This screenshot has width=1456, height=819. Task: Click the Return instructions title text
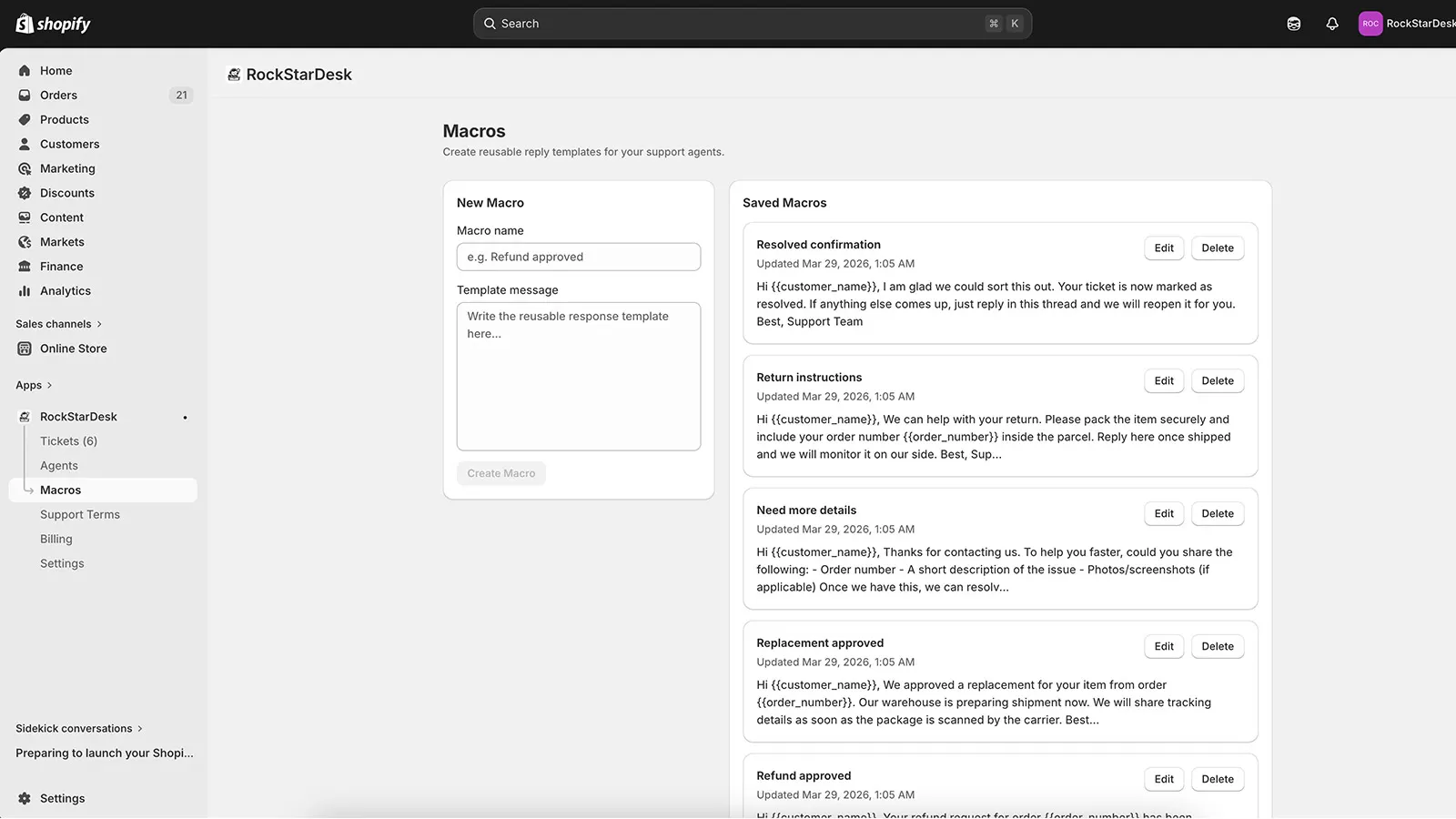(x=809, y=378)
